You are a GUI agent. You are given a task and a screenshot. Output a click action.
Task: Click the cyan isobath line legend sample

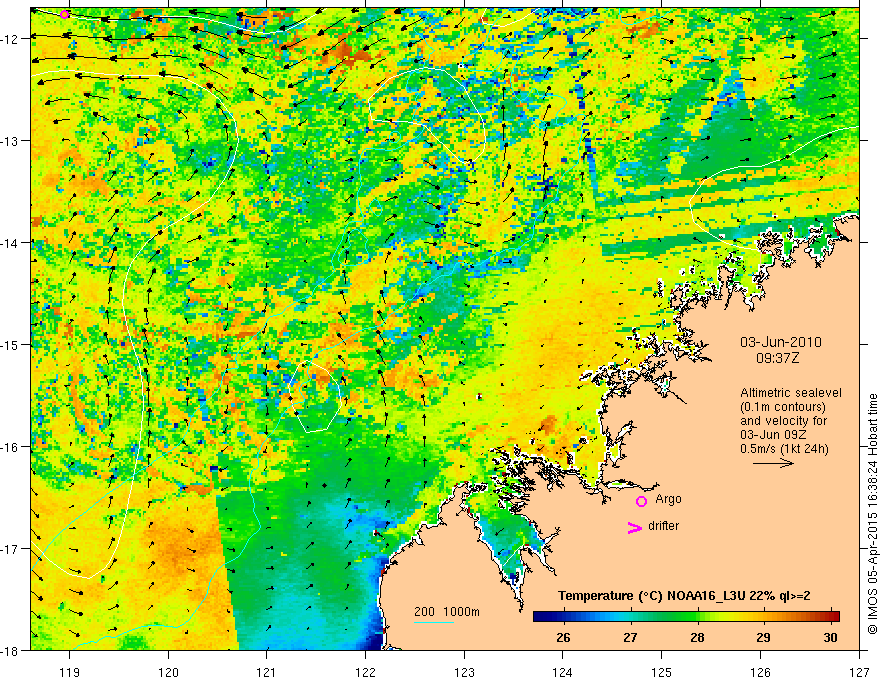pyautogui.click(x=434, y=622)
